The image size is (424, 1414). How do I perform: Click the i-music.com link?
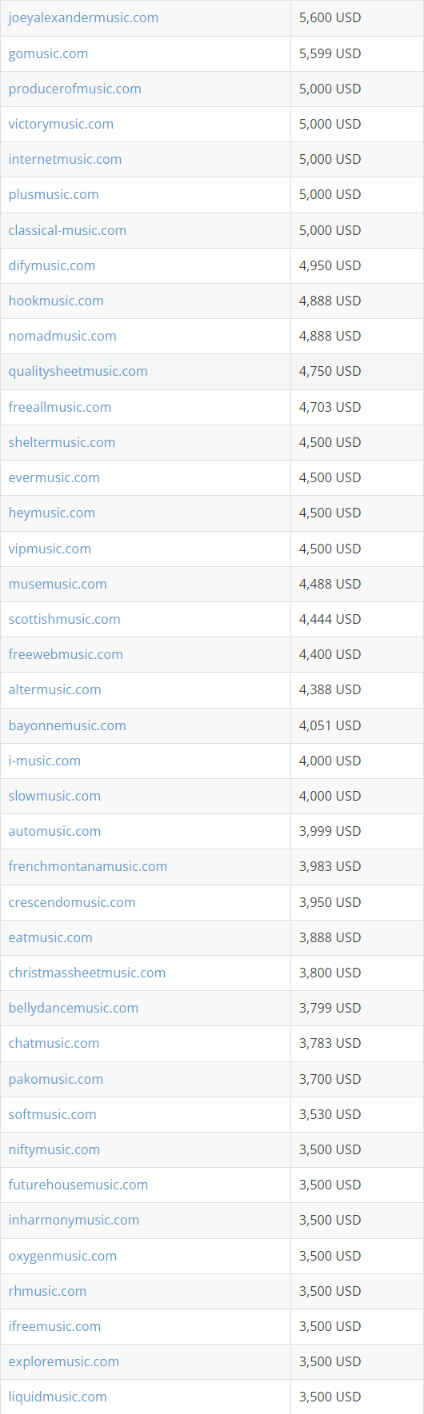(45, 761)
